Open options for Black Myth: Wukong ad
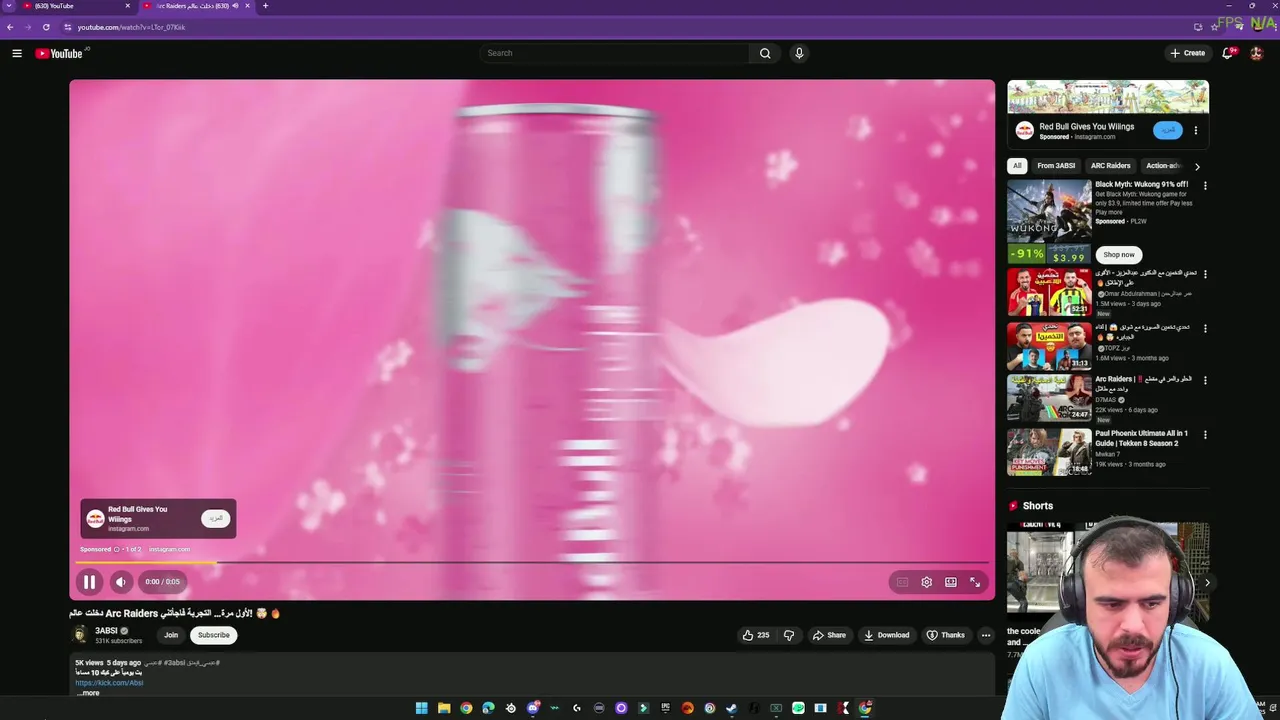The height and width of the screenshot is (720, 1280). click(1204, 186)
